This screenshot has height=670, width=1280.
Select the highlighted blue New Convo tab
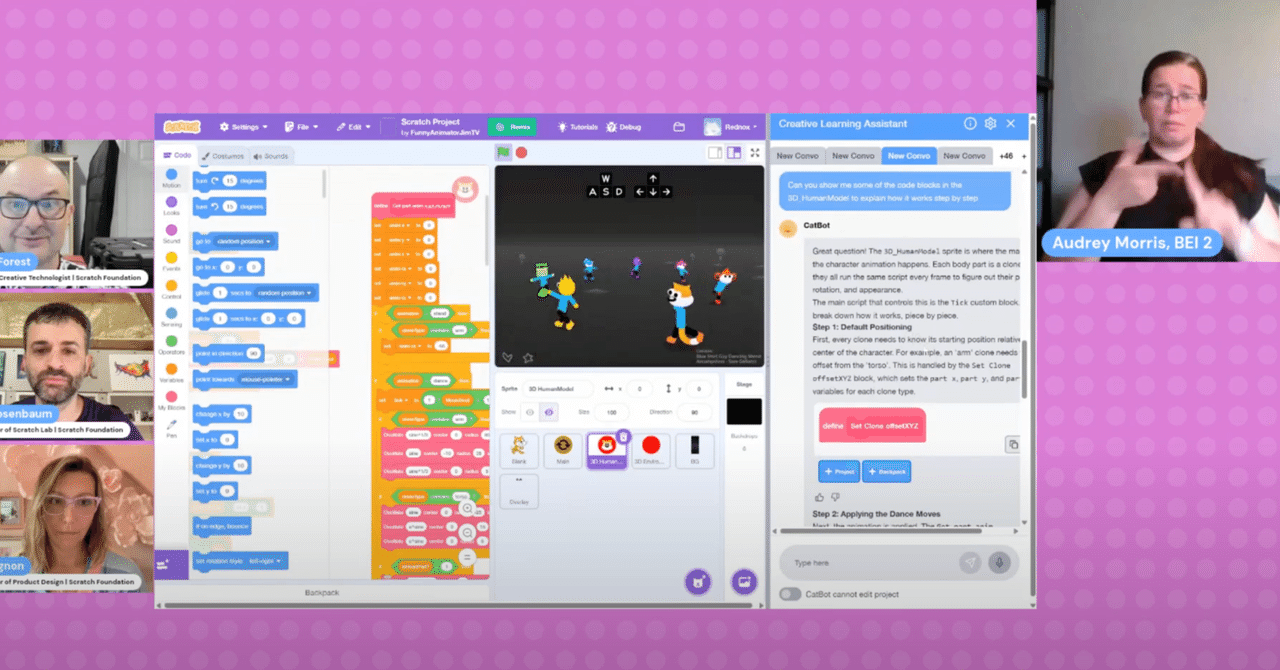point(909,155)
